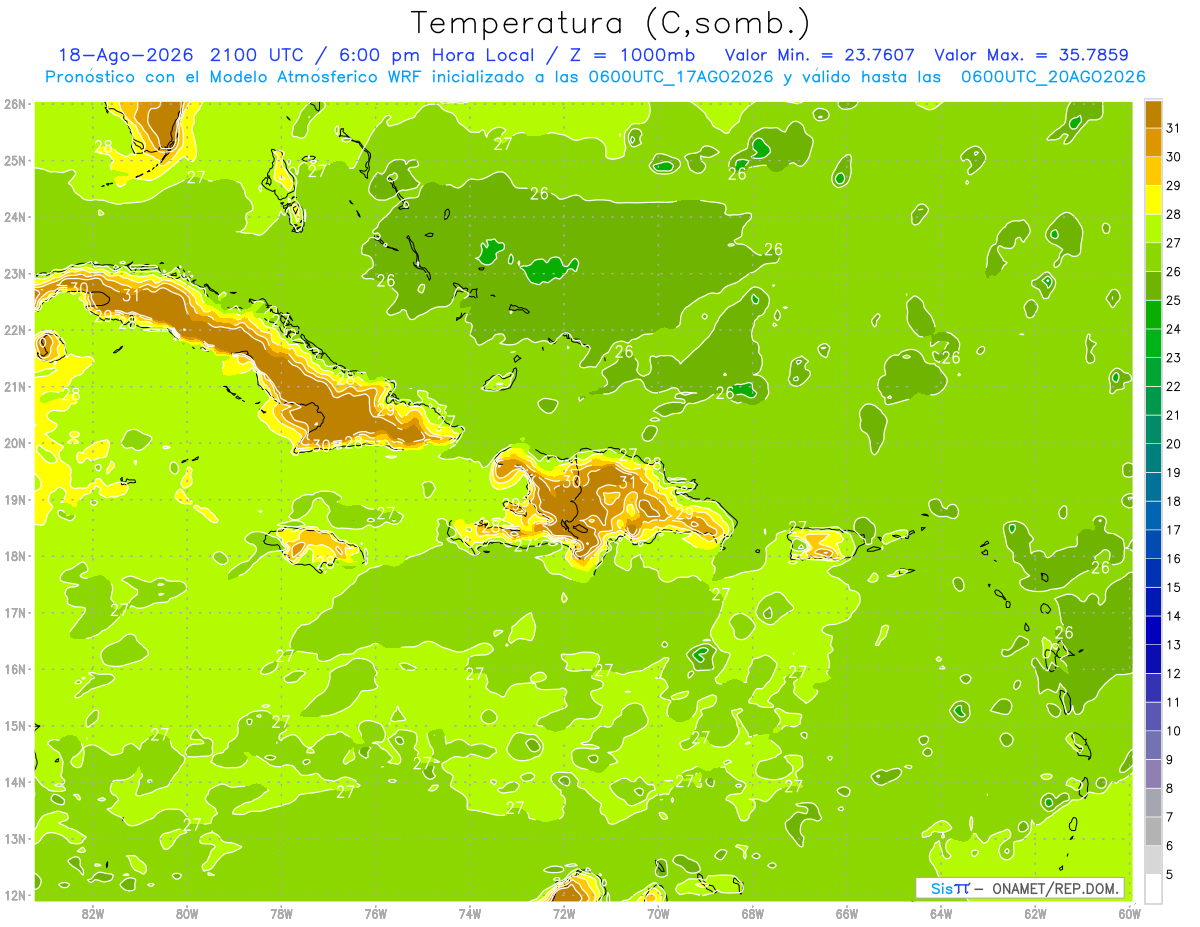
Task: Click the legend scale label 13
Action: tap(1174, 645)
